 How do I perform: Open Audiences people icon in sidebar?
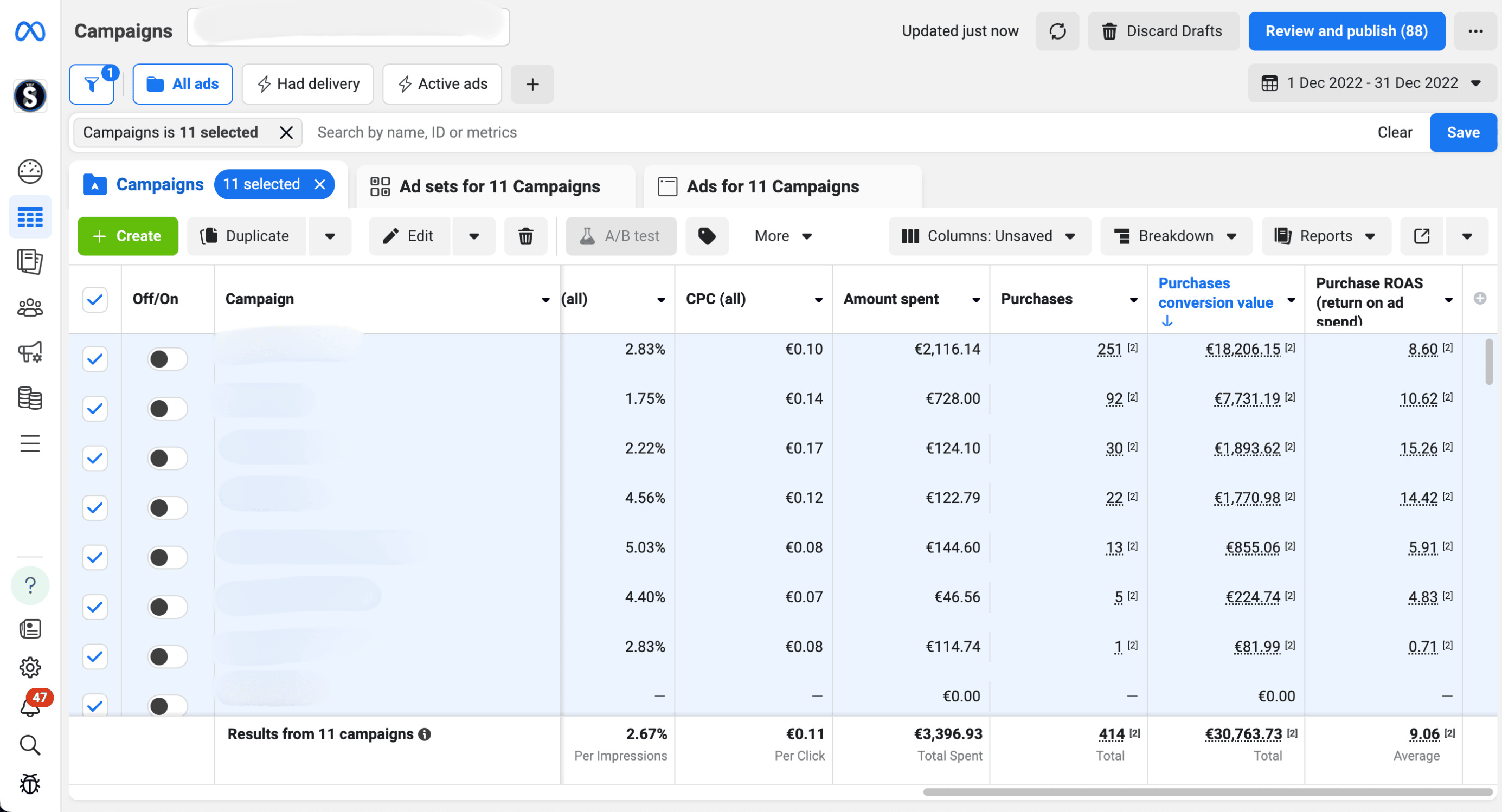30,307
